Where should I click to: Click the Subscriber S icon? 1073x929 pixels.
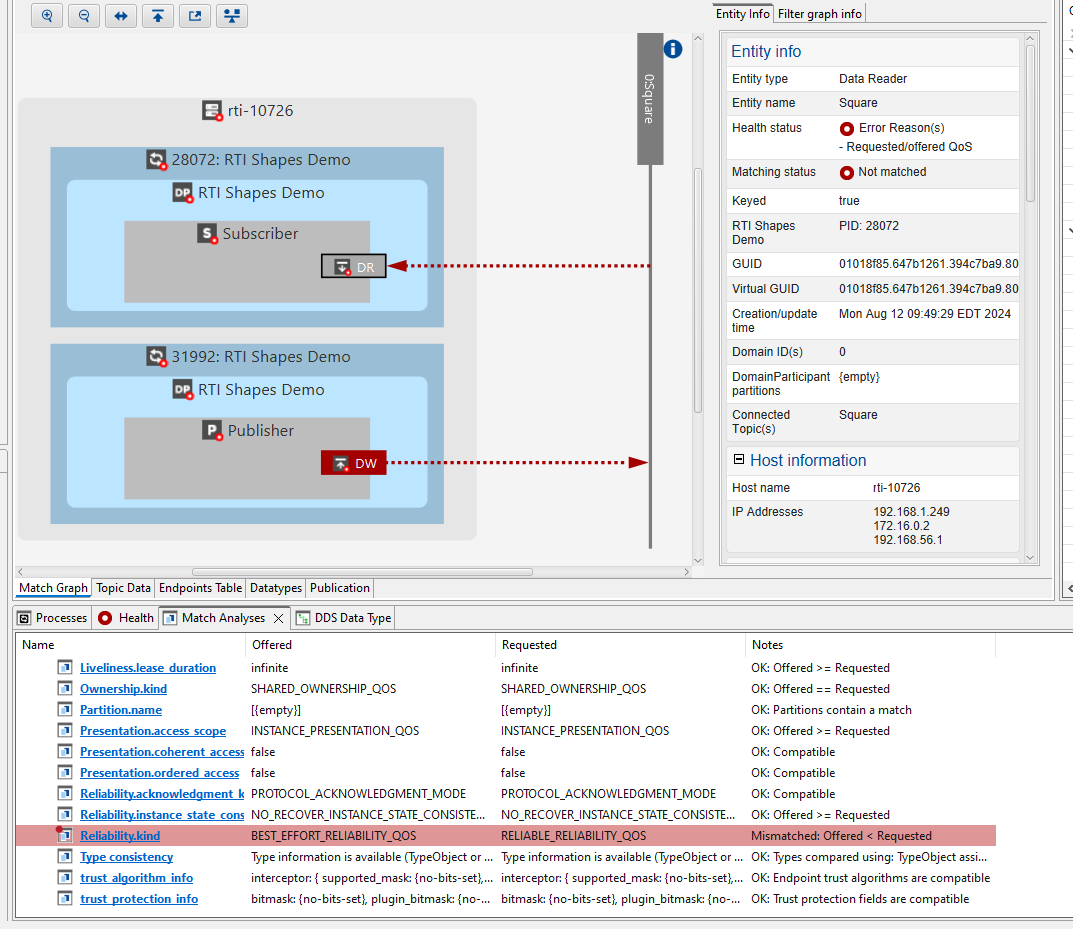(207, 234)
